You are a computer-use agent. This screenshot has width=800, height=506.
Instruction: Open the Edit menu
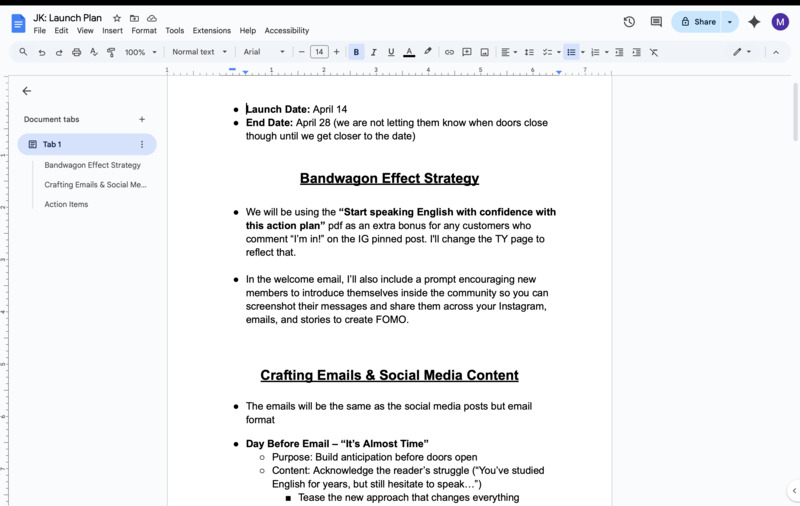pyautogui.click(x=61, y=31)
